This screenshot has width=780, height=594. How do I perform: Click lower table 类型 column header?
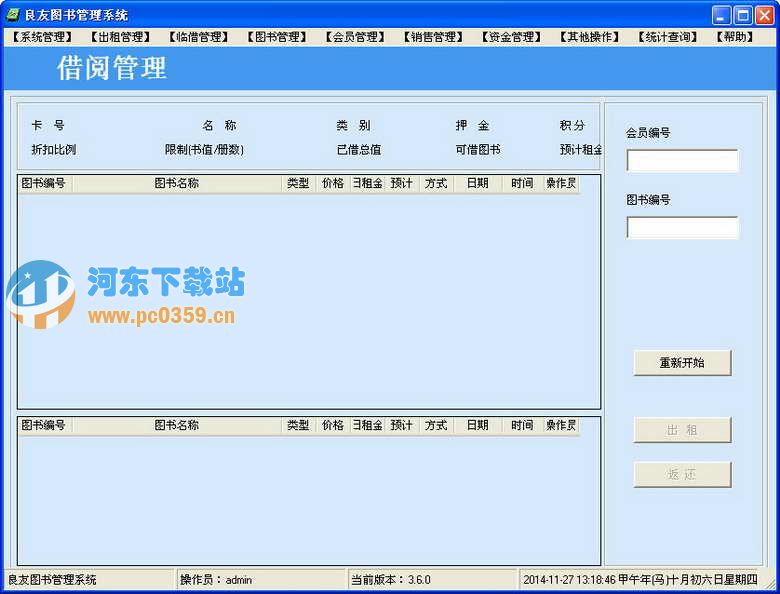298,425
